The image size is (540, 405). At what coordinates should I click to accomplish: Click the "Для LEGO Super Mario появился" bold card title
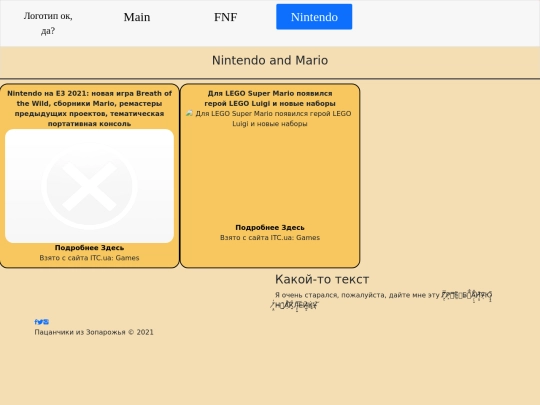tap(270, 98)
